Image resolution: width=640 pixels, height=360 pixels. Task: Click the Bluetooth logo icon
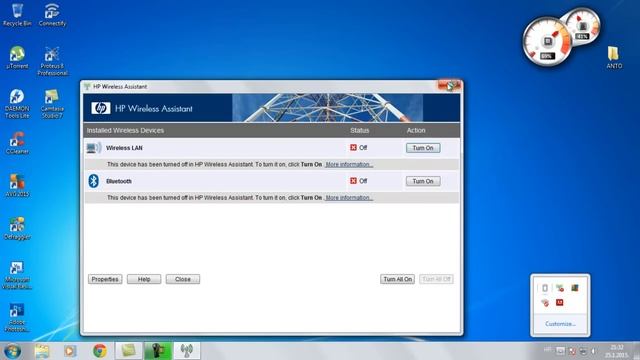click(94, 181)
